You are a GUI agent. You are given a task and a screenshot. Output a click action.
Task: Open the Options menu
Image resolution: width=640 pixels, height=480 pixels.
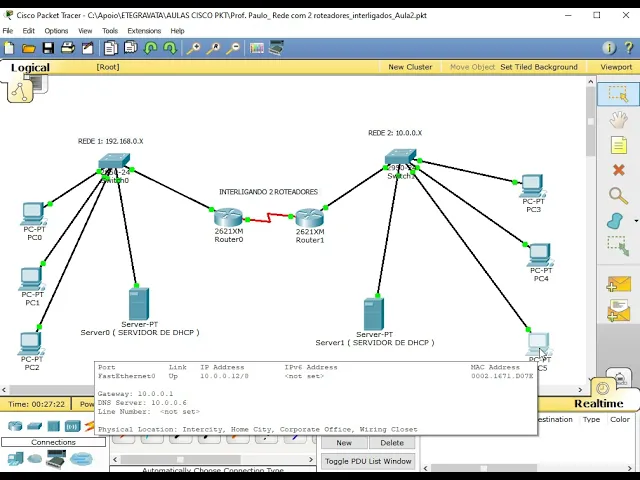click(56, 31)
